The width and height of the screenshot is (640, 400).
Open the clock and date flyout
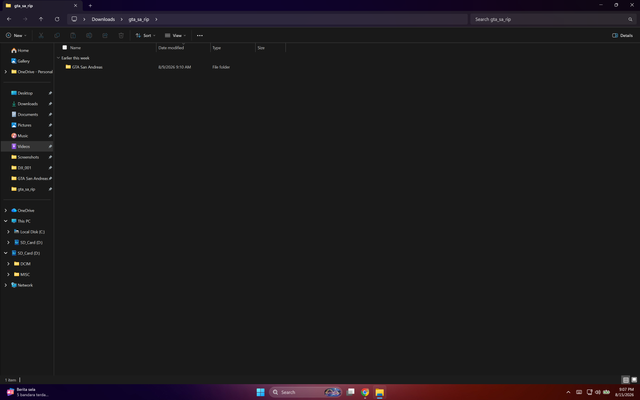coord(624,392)
